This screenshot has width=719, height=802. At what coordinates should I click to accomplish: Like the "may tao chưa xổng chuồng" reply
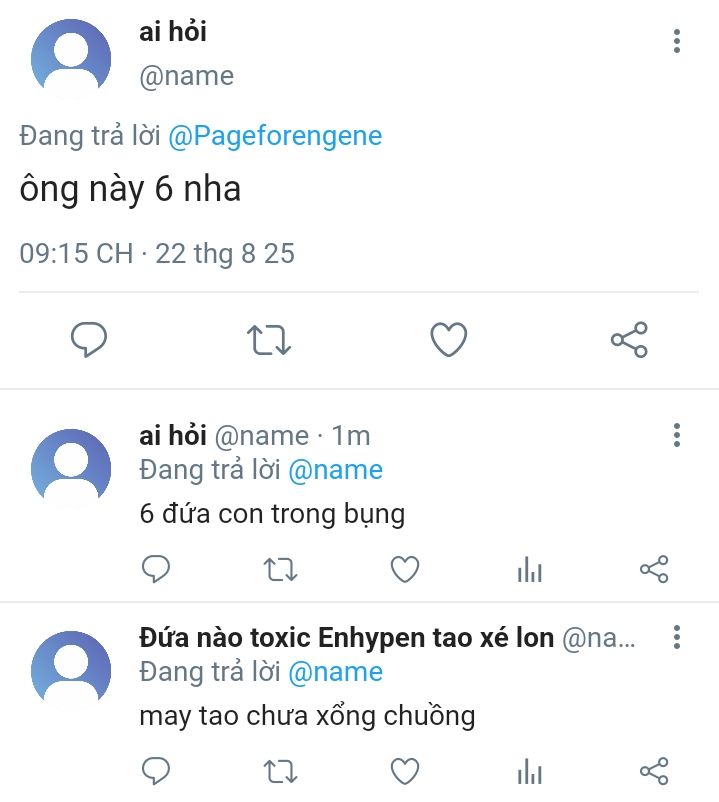tap(404, 771)
